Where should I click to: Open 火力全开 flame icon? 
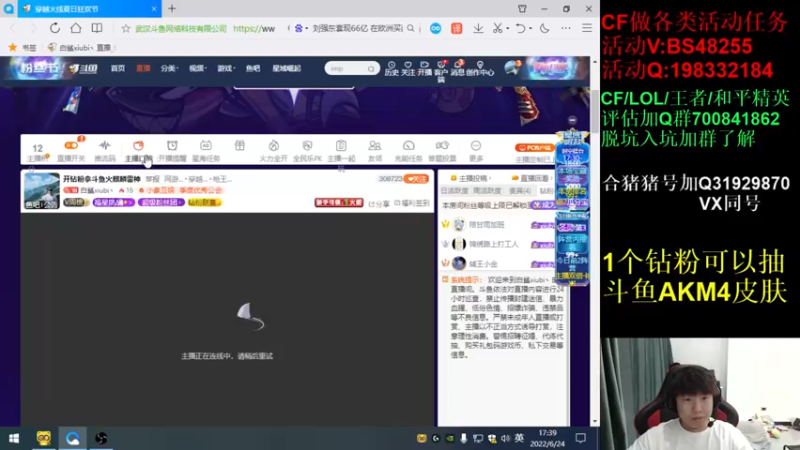(273, 151)
